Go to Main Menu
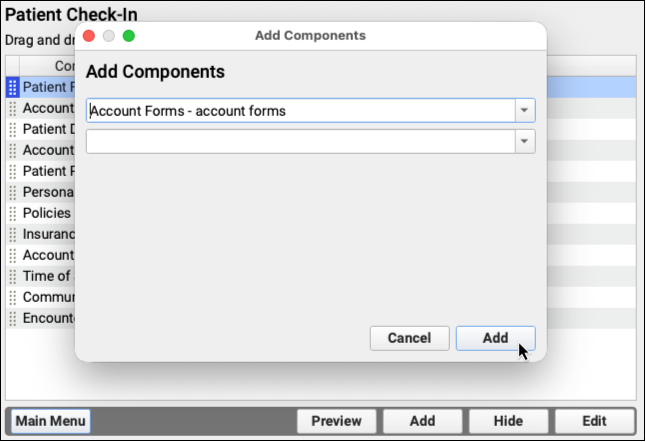The height and width of the screenshot is (442, 646). pyautogui.click(x=48, y=421)
